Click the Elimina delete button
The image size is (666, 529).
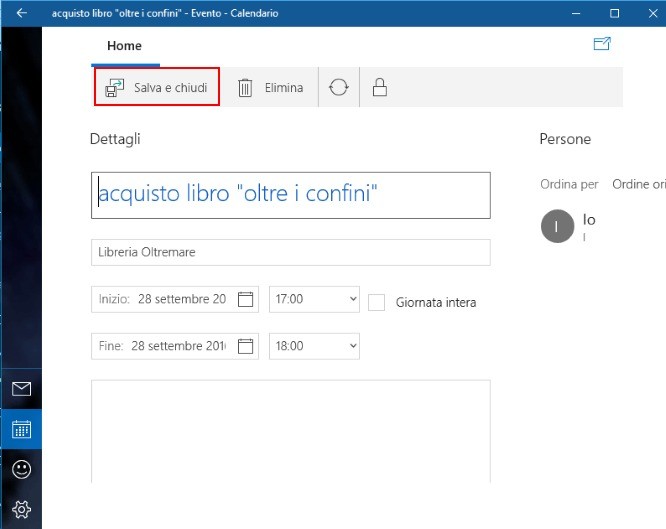point(270,88)
